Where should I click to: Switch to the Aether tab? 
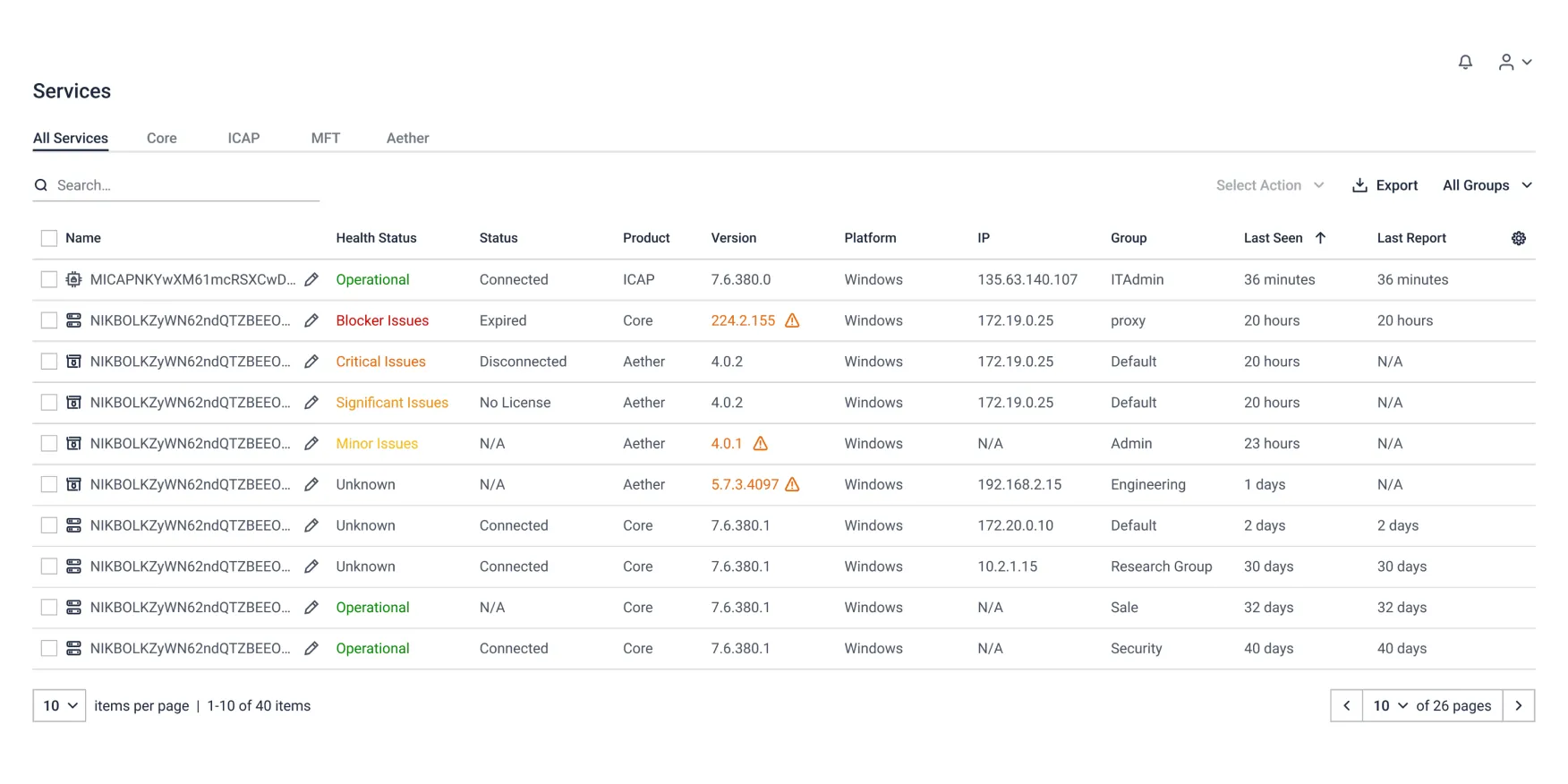[x=407, y=138]
